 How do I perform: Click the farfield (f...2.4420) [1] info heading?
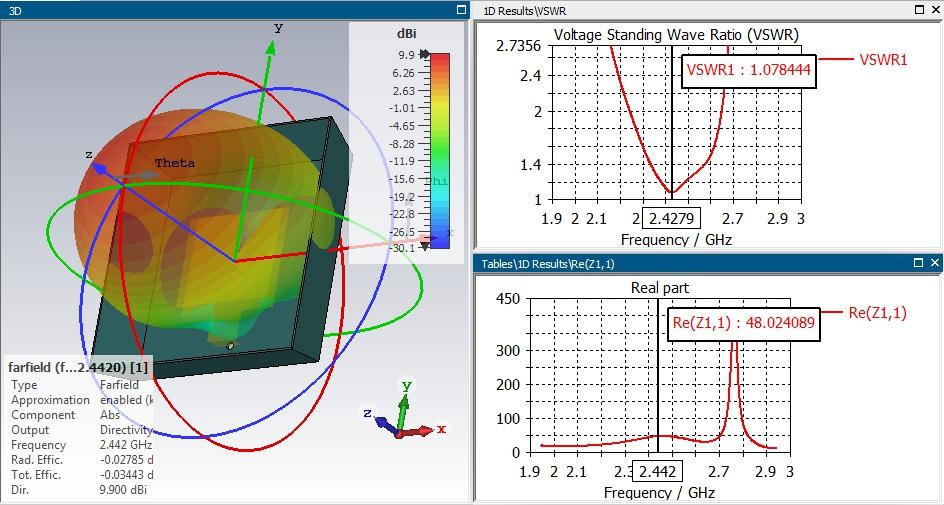(x=78, y=367)
